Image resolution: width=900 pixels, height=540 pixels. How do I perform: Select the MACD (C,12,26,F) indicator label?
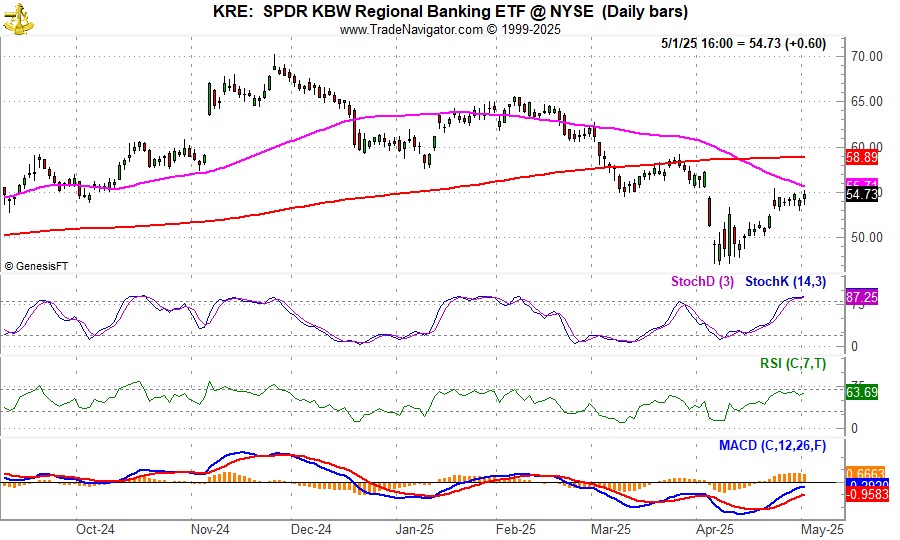[773, 445]
